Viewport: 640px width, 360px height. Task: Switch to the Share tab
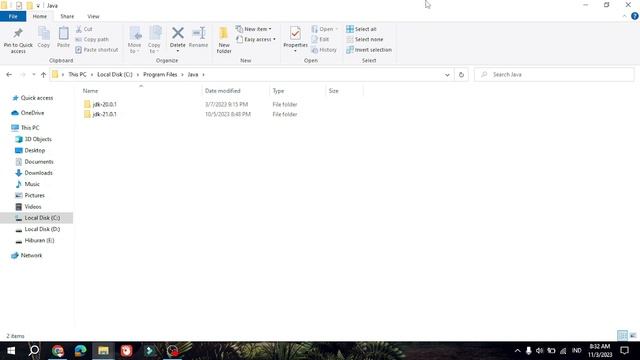click(67, 16)
